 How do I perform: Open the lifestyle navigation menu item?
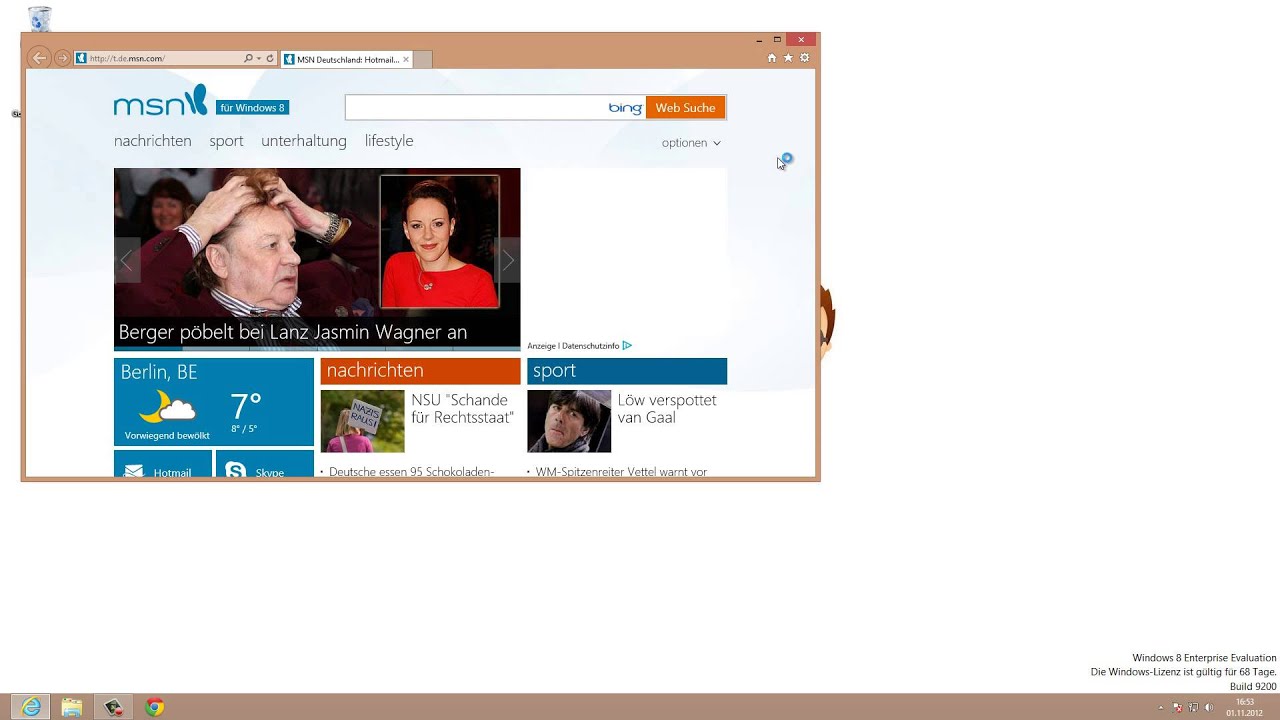coord(389,141)
